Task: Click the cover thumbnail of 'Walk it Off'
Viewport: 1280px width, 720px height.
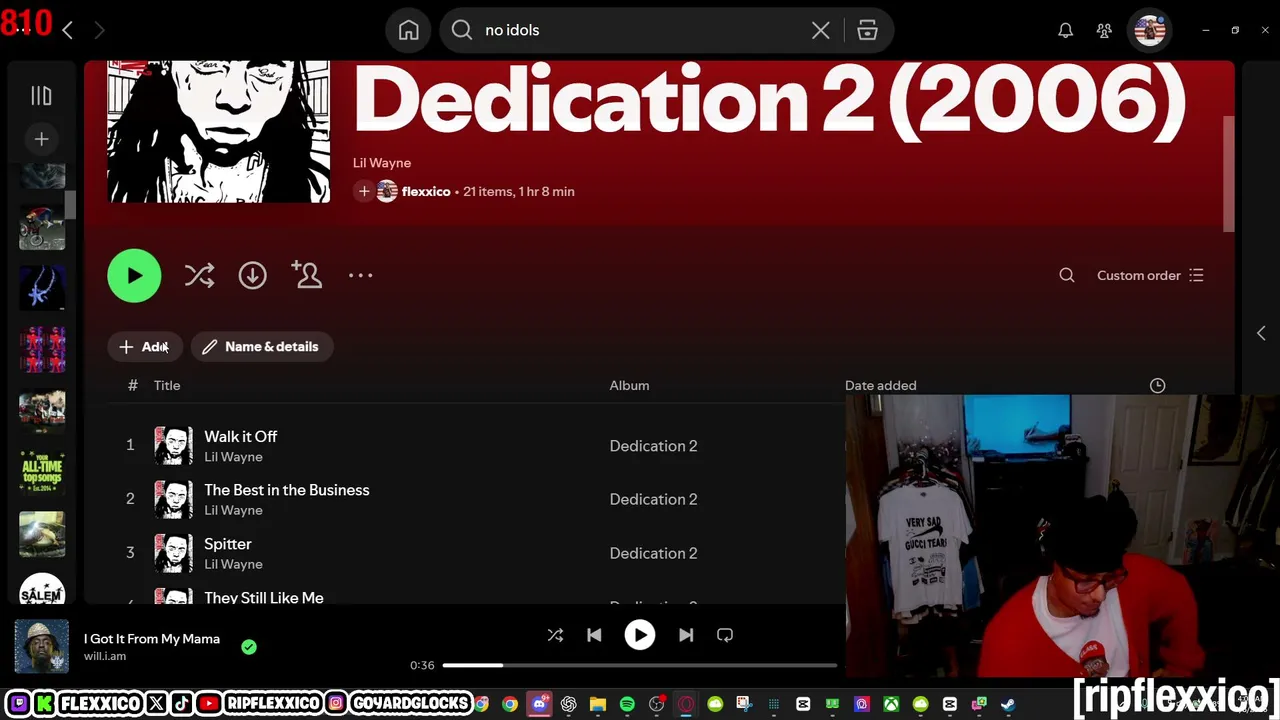Action: [173, 446]
